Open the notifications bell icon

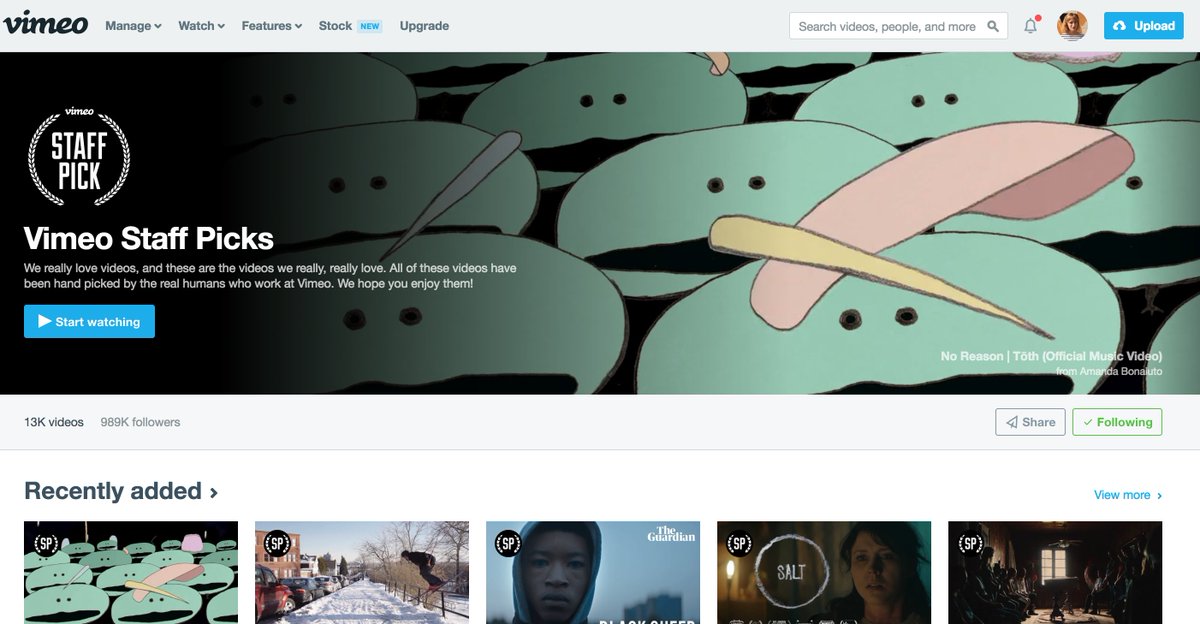[x=1031, y=26]
